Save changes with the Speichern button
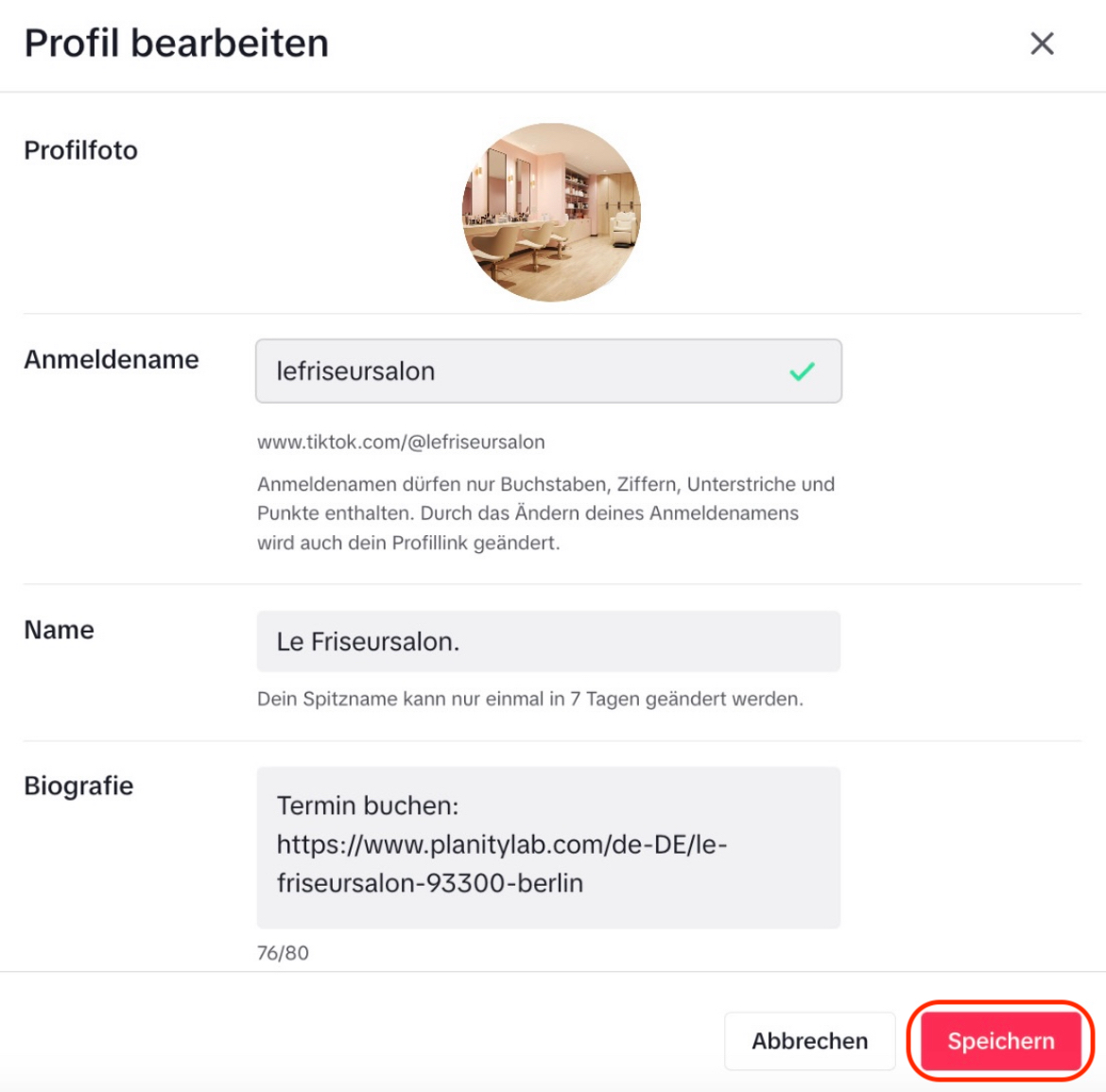This screenshot has width=1106, height=1092. 1000,1041
